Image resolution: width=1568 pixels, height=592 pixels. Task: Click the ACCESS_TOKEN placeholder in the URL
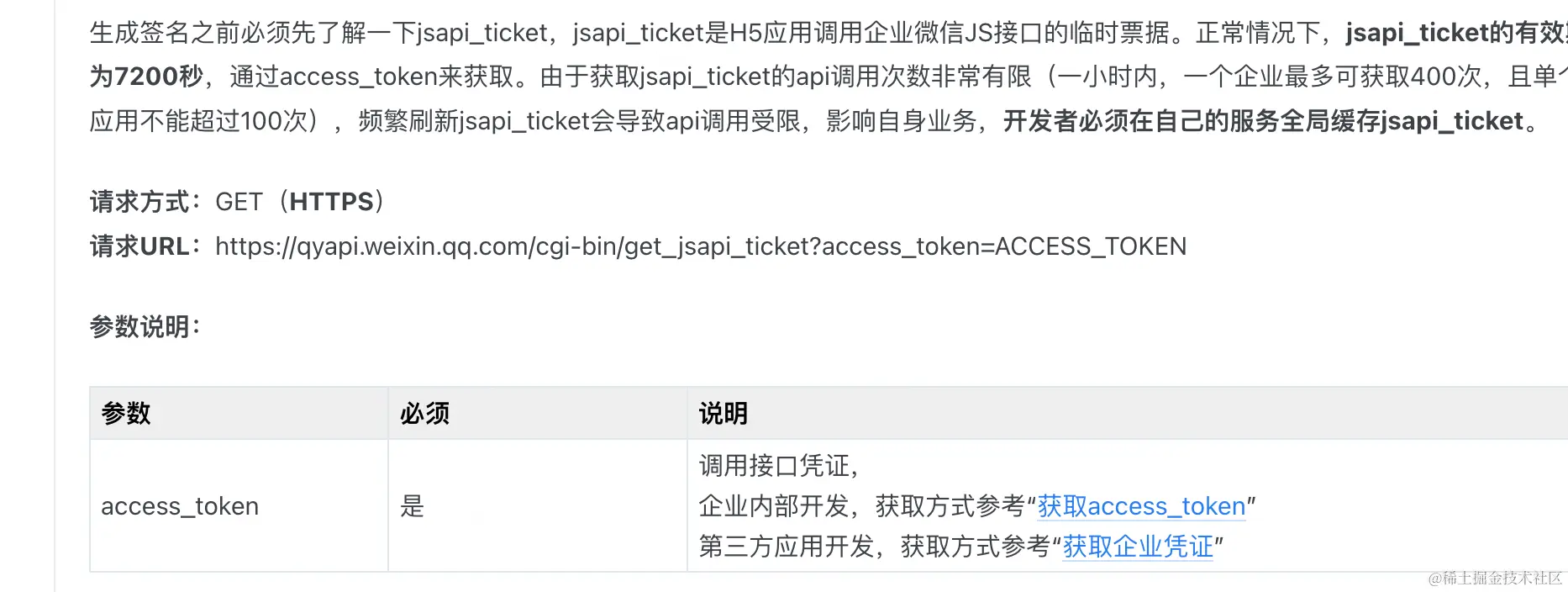click(1091, 246)
